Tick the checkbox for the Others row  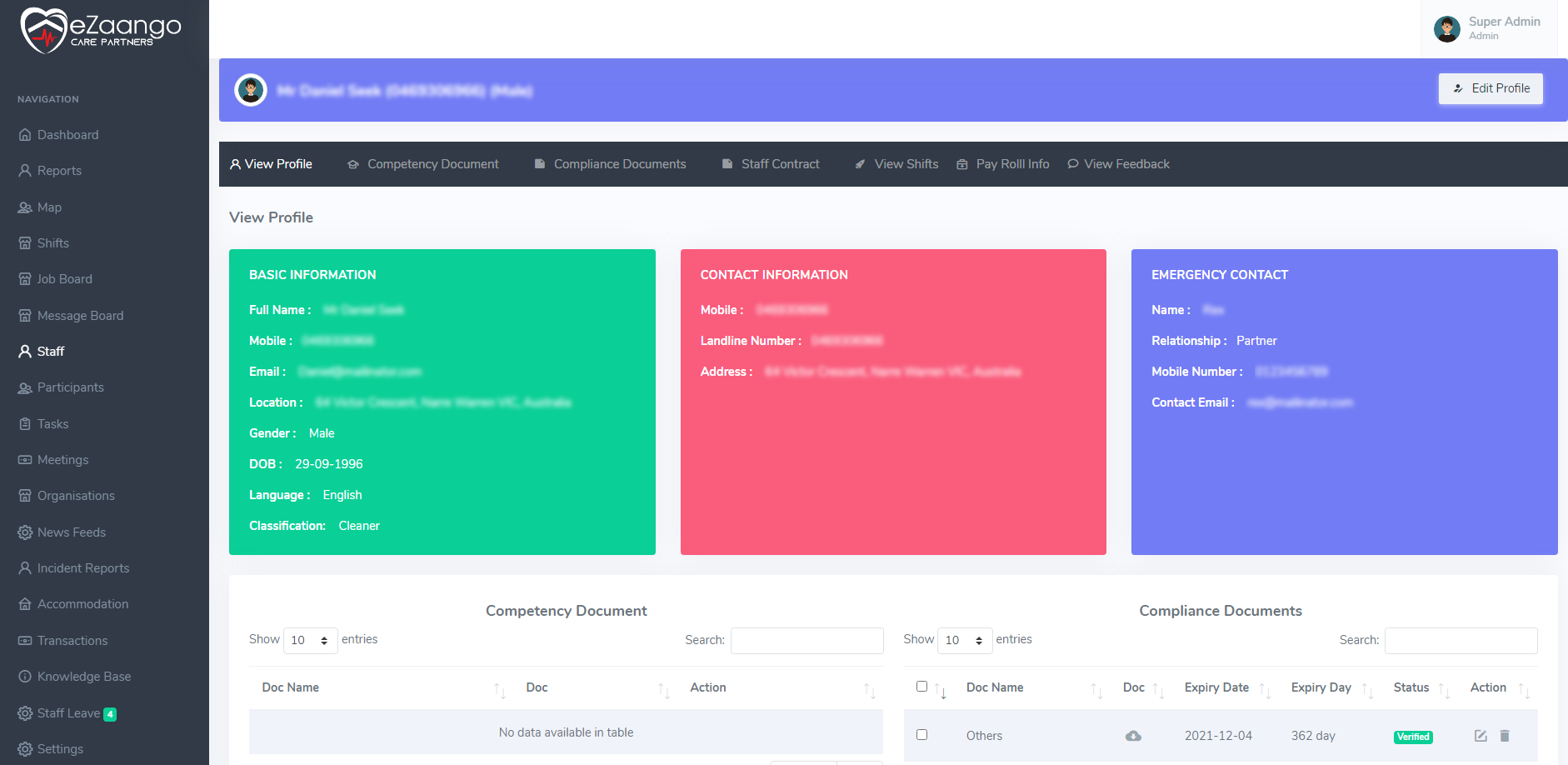(921, 734)
